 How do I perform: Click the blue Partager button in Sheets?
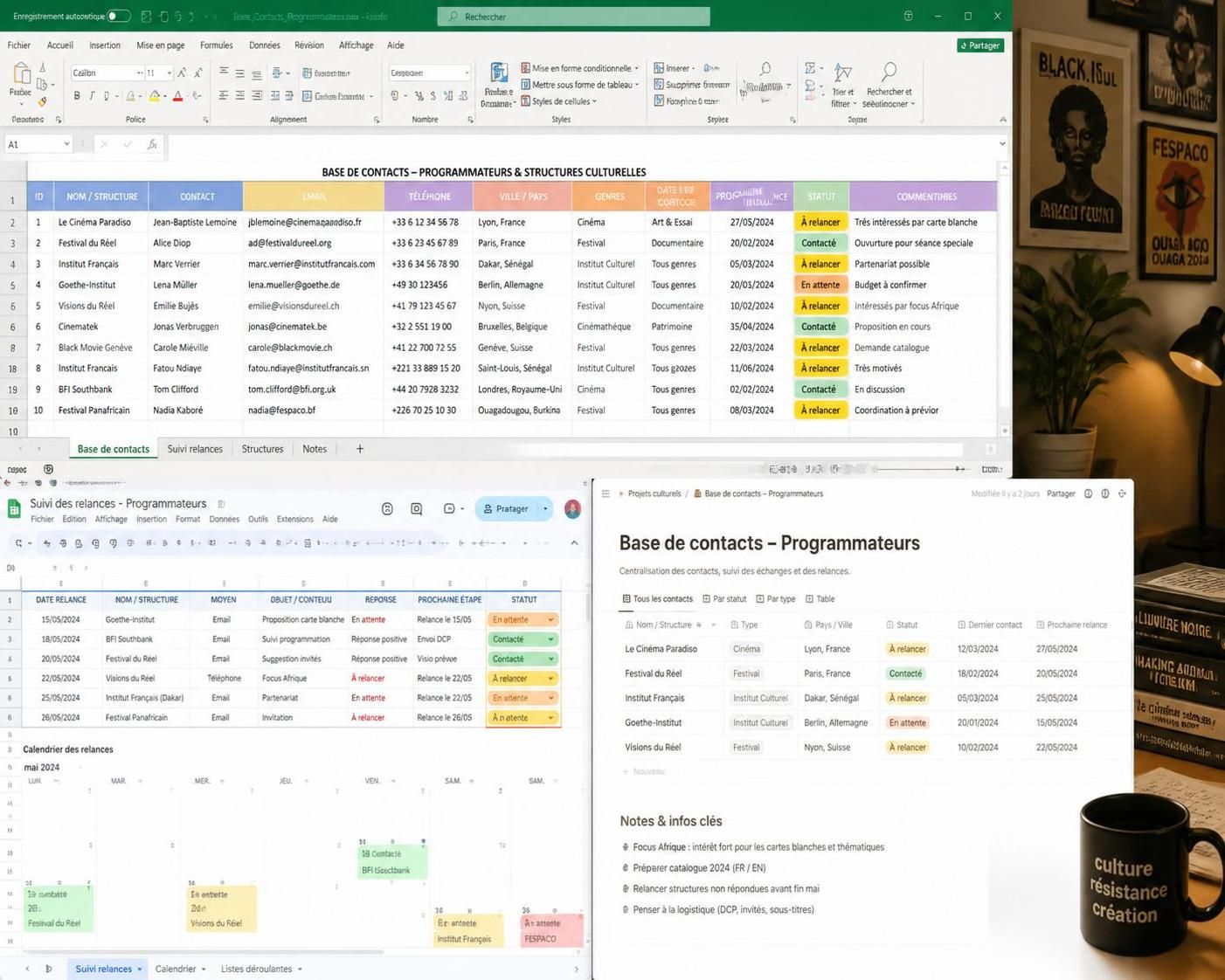pos(507,508)
